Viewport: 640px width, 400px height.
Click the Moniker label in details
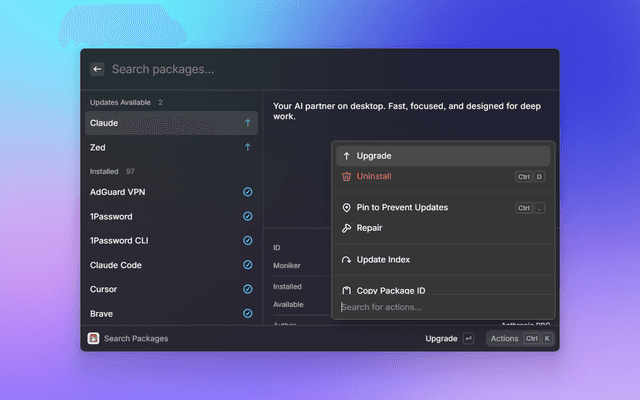click(x=287, y=266)
